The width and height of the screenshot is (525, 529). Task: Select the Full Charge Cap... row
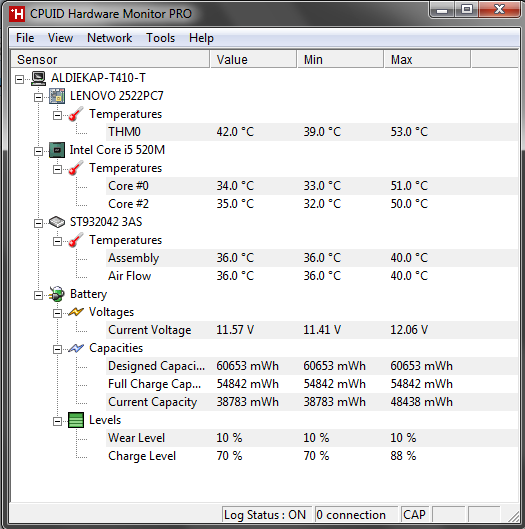(312, 384)
